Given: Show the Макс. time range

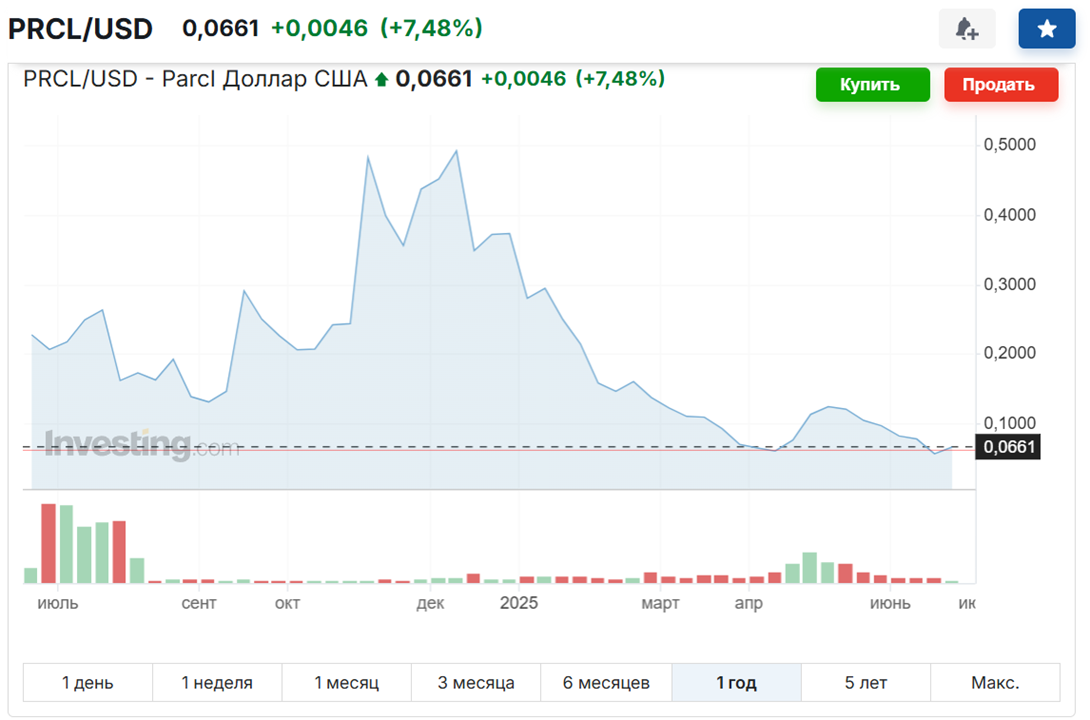Looking at the screenshot, I should click(x=995, y=682).
